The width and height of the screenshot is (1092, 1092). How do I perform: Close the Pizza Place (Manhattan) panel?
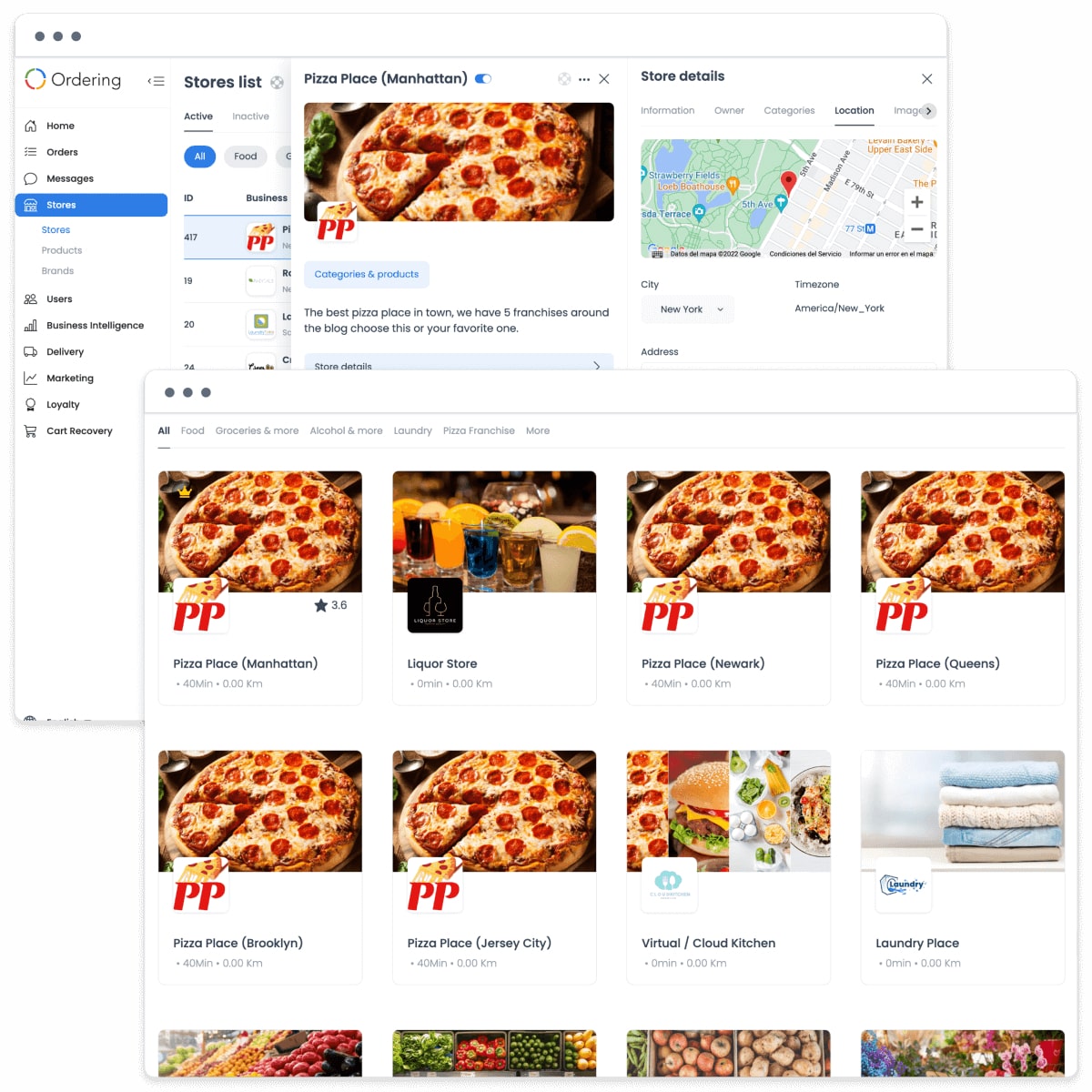604,79
